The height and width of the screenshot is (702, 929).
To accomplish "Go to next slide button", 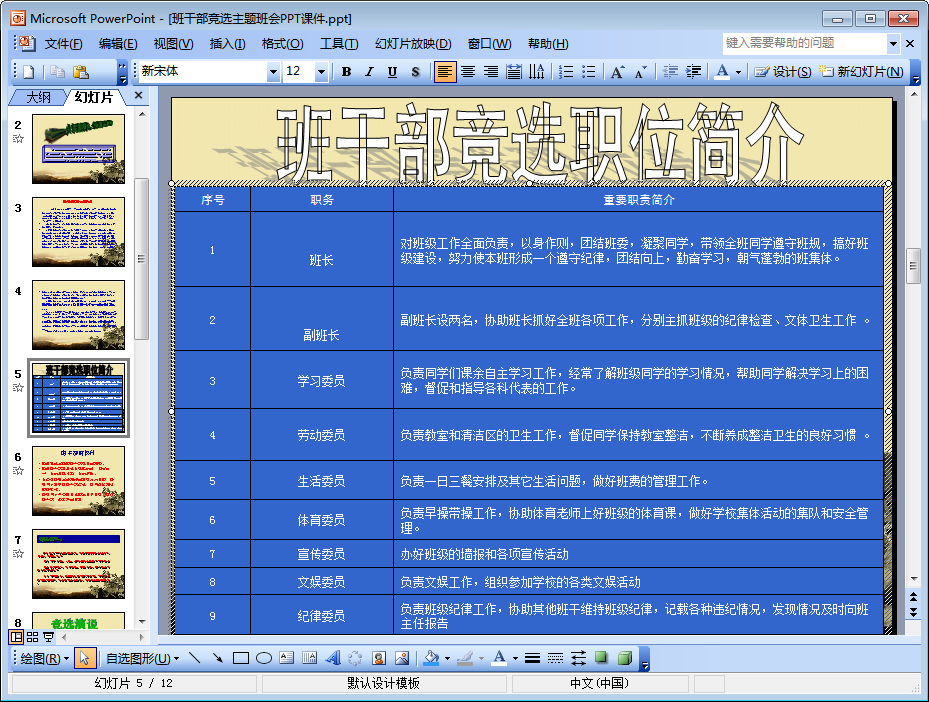I will click(x=914, y=612).
